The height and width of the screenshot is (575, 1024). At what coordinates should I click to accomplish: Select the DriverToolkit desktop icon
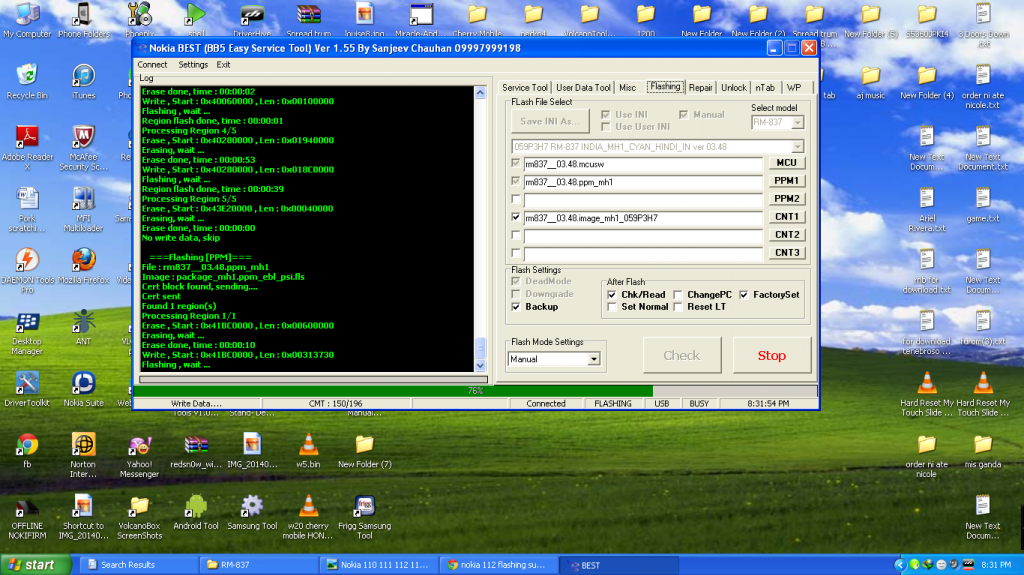click(x=27, y=384)
